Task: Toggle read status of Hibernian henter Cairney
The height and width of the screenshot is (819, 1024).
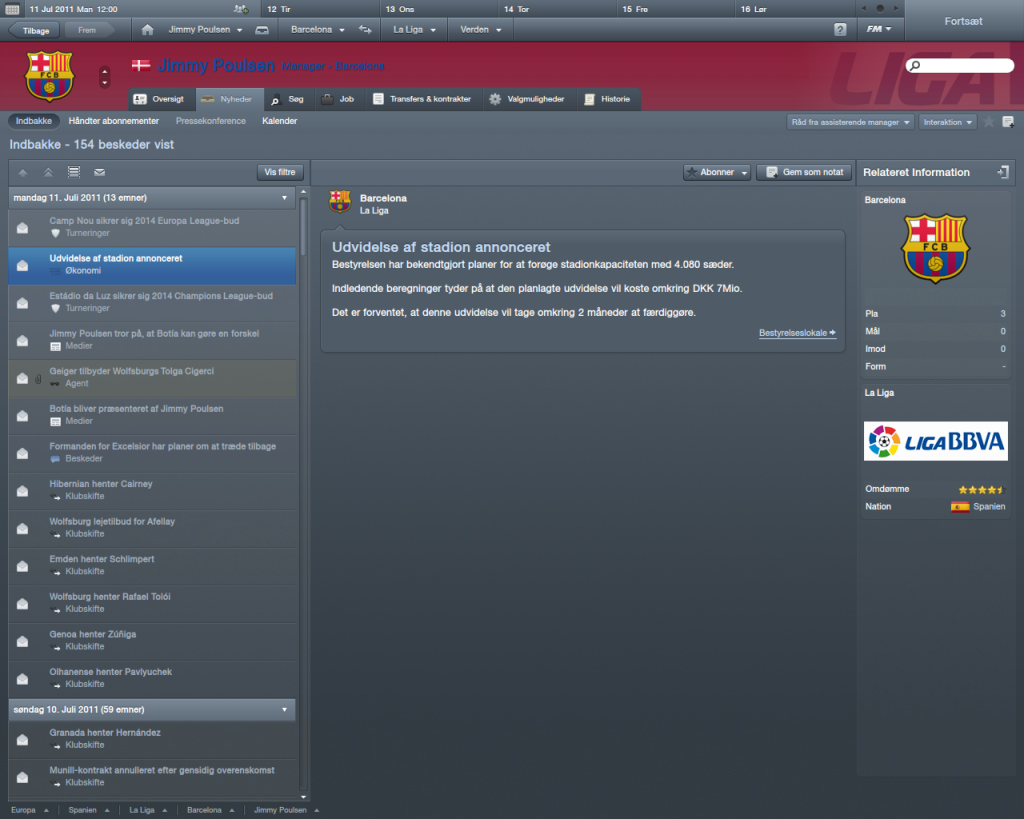Action: click(22, 491)
